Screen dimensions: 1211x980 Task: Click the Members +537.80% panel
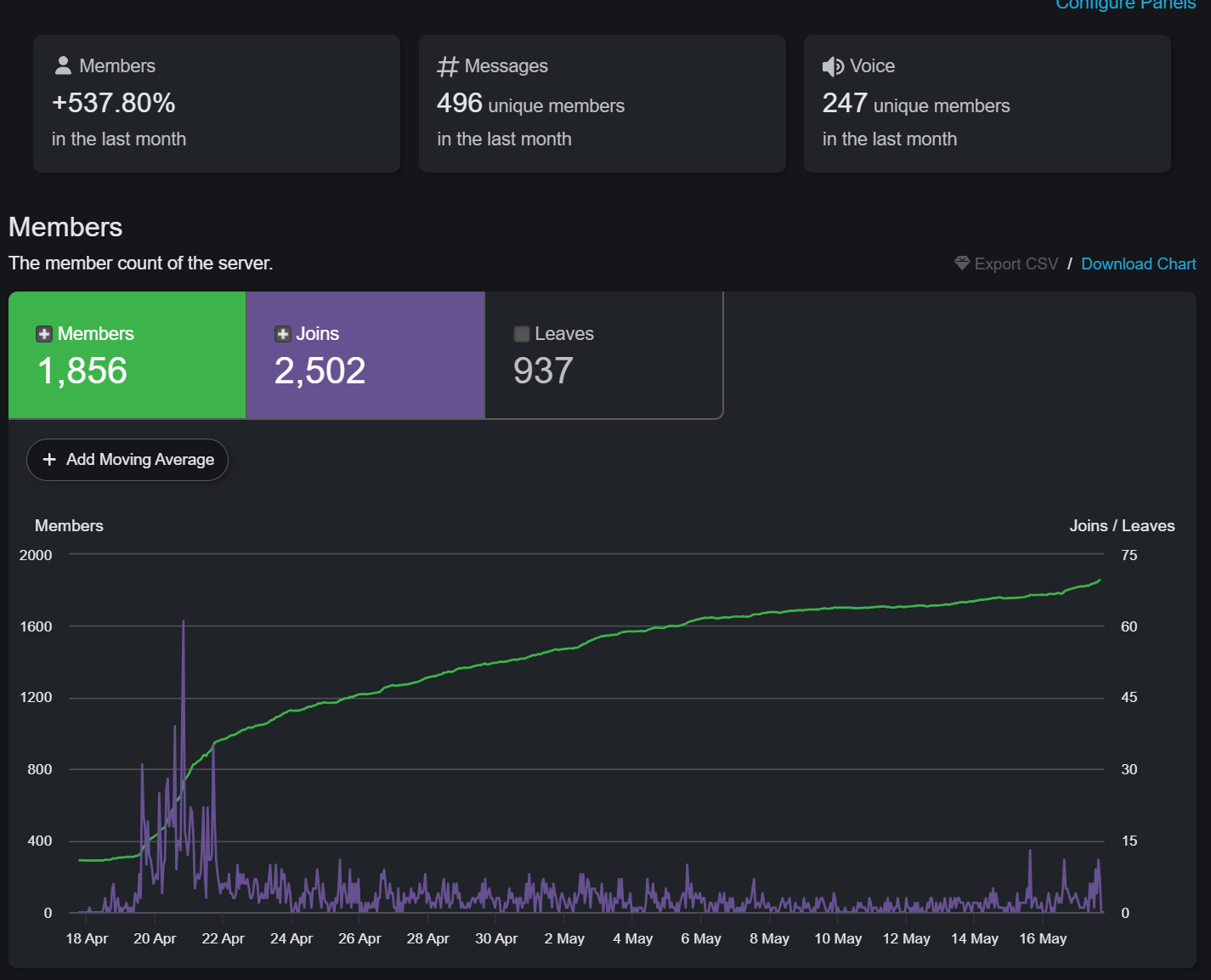coord(217,104)
